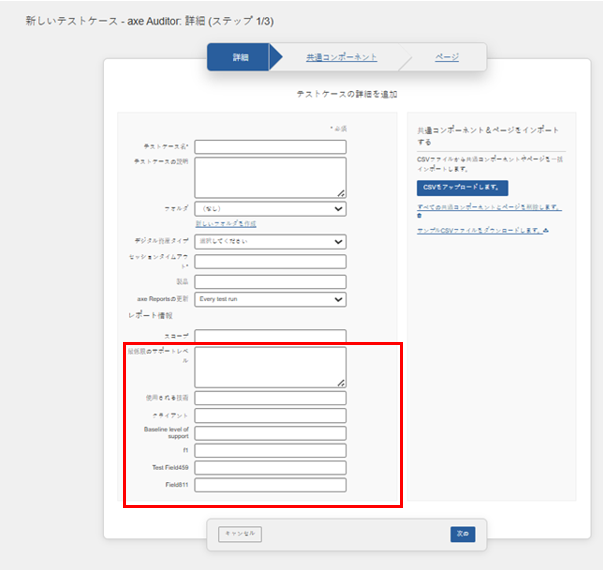Select the Field811 input box
Screen dimensions: 603x570
click(270, 485)
